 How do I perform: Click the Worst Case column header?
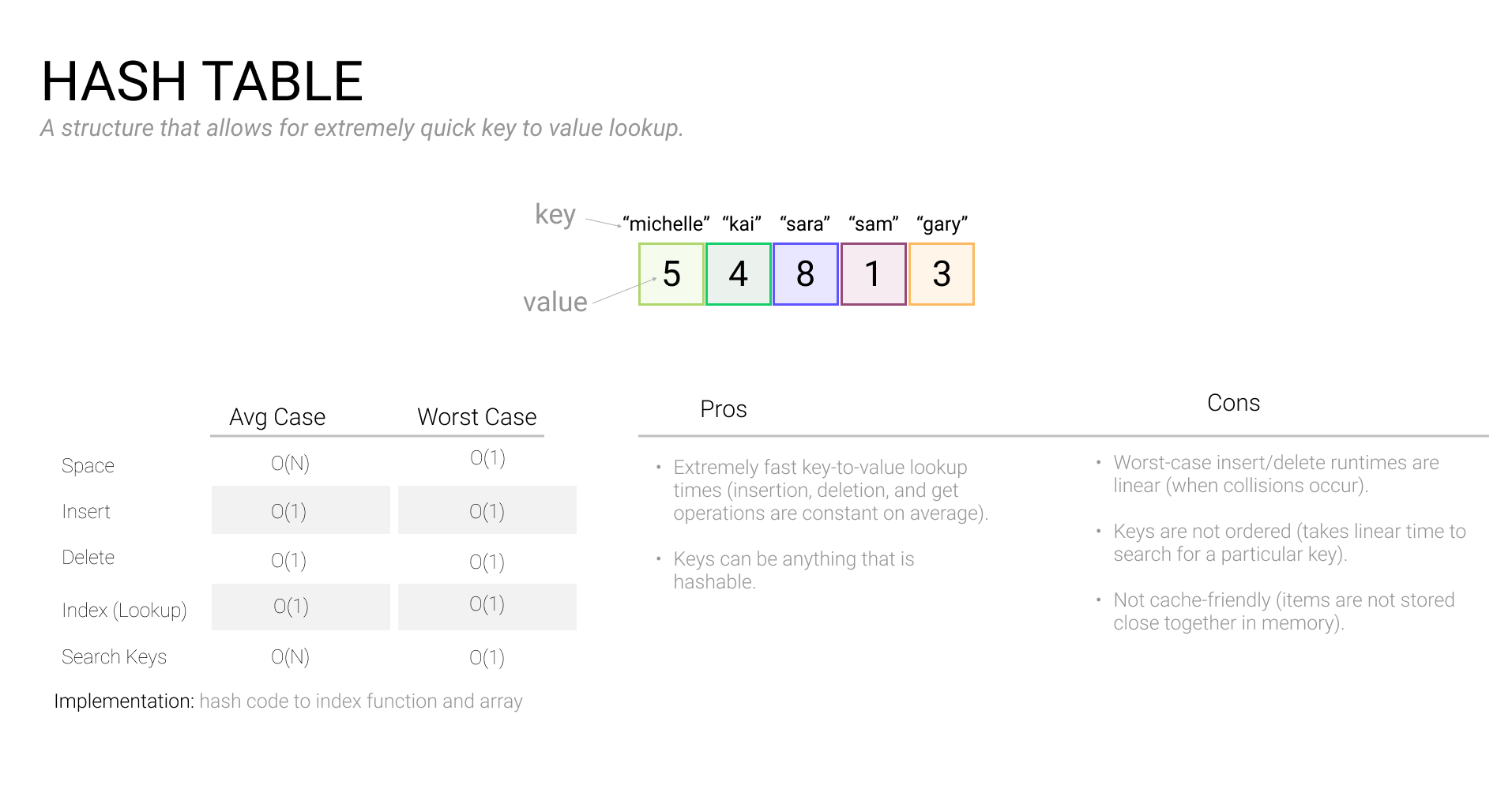coord(477,417)
